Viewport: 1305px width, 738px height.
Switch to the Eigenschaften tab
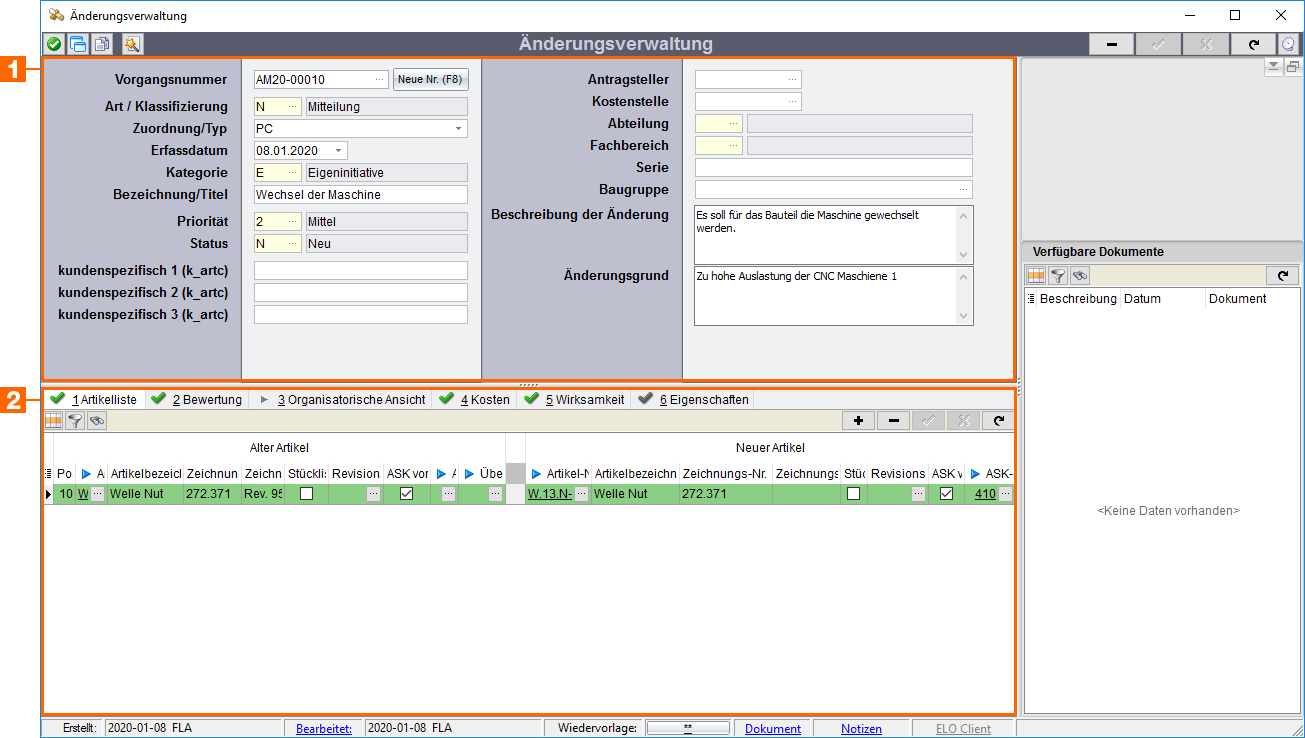click(693, 399)
